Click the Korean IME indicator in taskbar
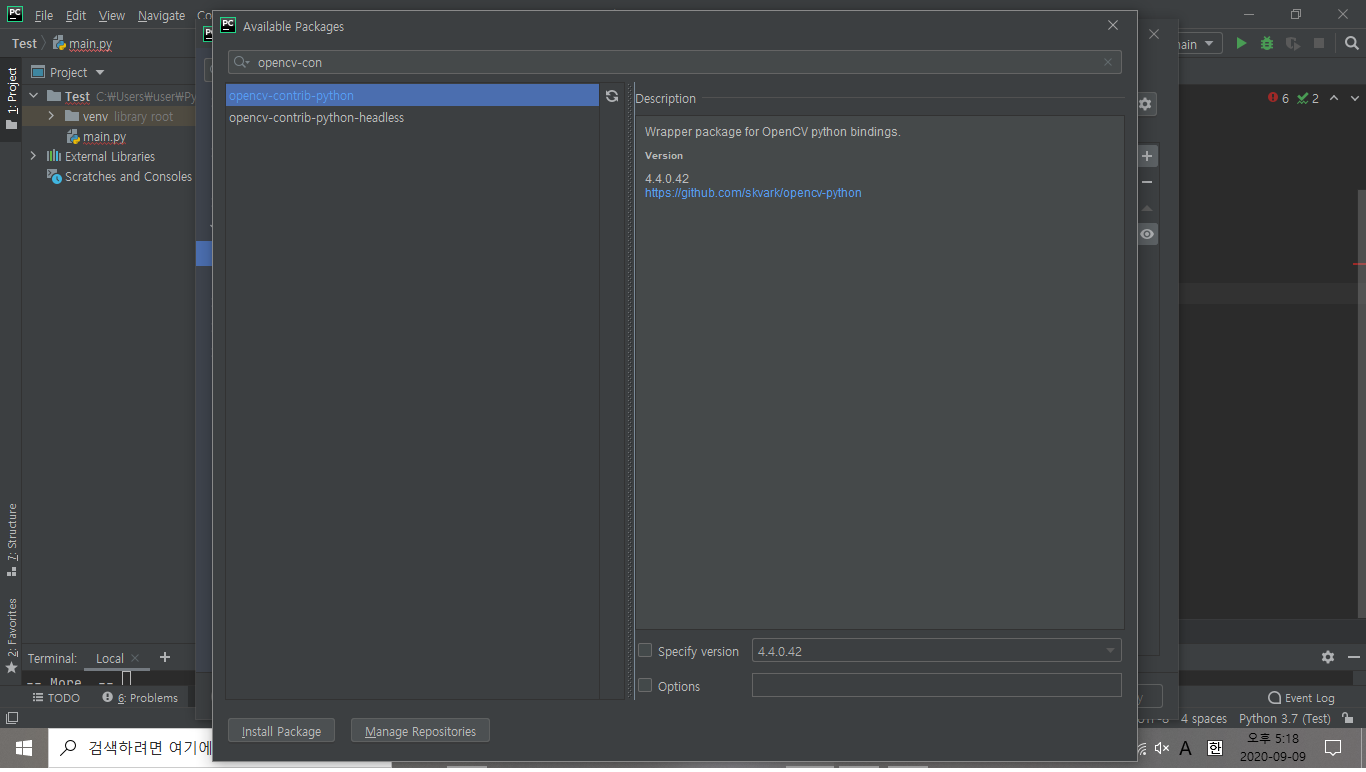 pyautogui.click(x=1215, y=747)
